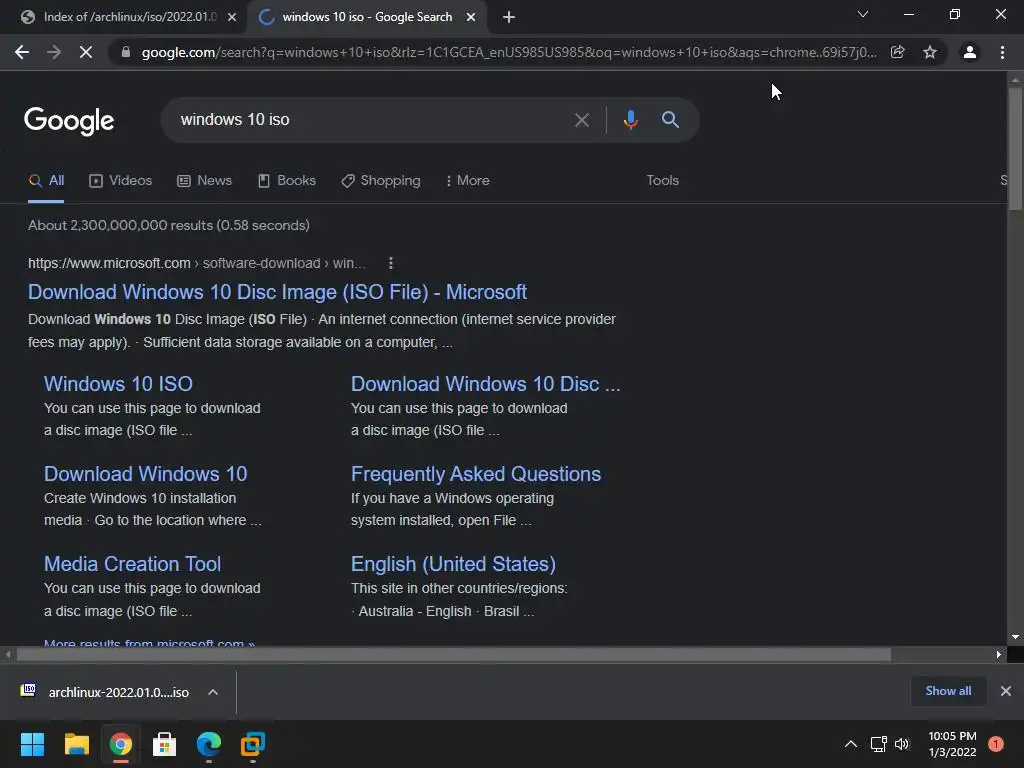This screenshot has height=768, width=1024.
Task: Clear the search box text
Action: pyautogui.click(x=581, y=120)
